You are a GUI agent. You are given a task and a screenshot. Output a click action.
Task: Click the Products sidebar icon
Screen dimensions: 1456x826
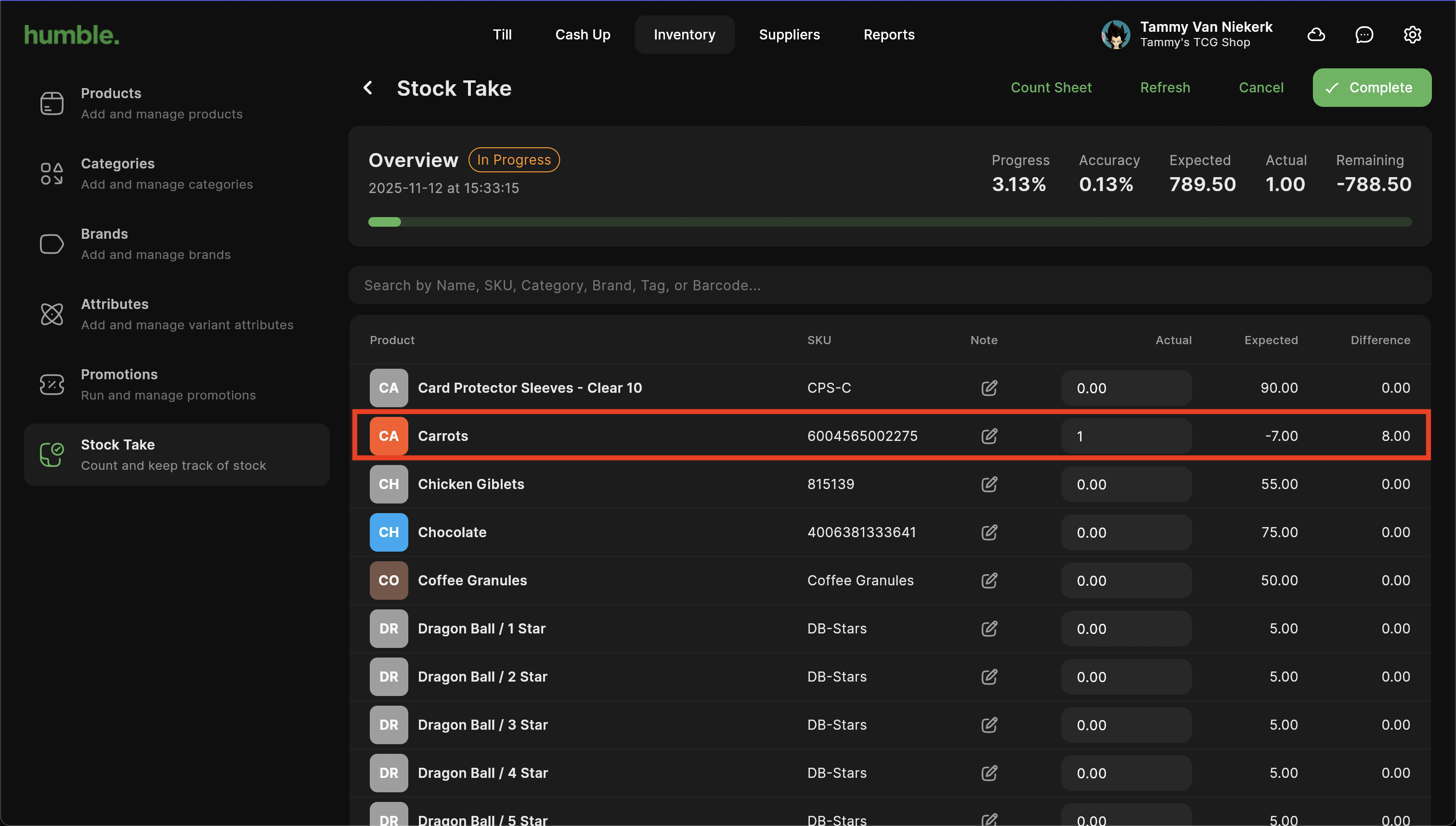pyautogui.click(x=52, y=103)
